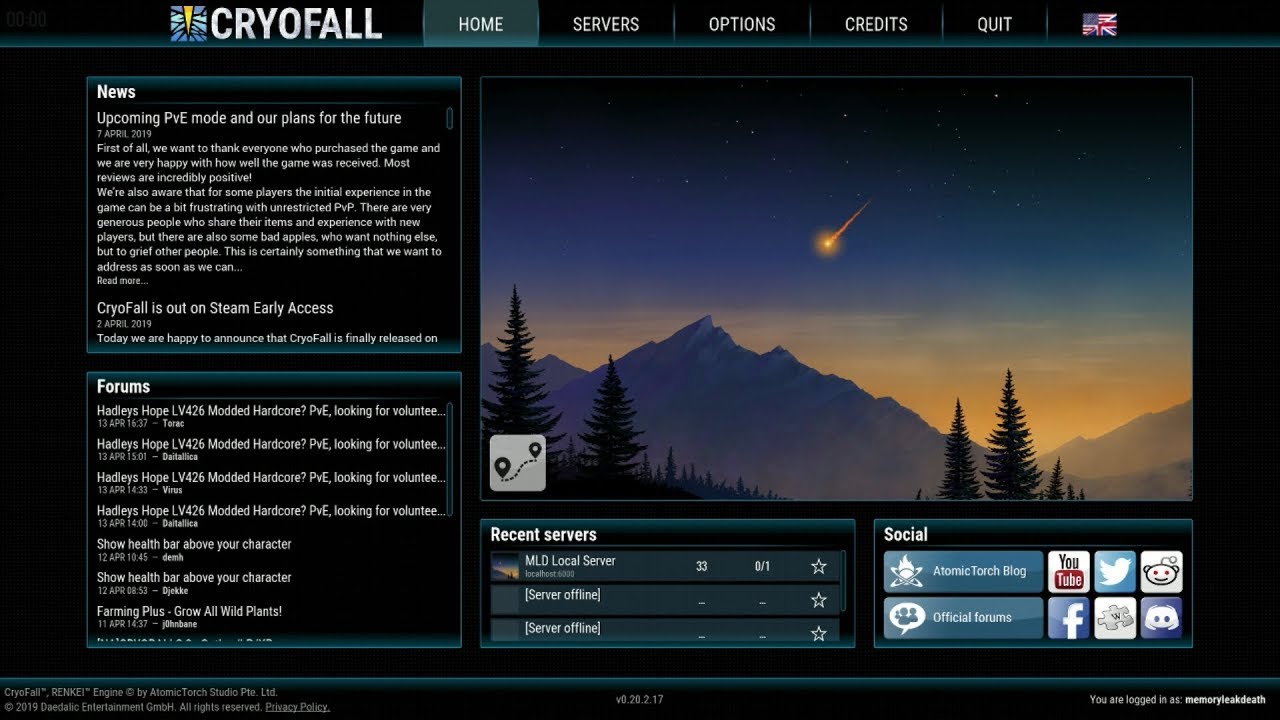Click the 0/1 player count for MLD server
This screenshot has height=720, width=1280.
pyautogui.click(x=762, y=567)
